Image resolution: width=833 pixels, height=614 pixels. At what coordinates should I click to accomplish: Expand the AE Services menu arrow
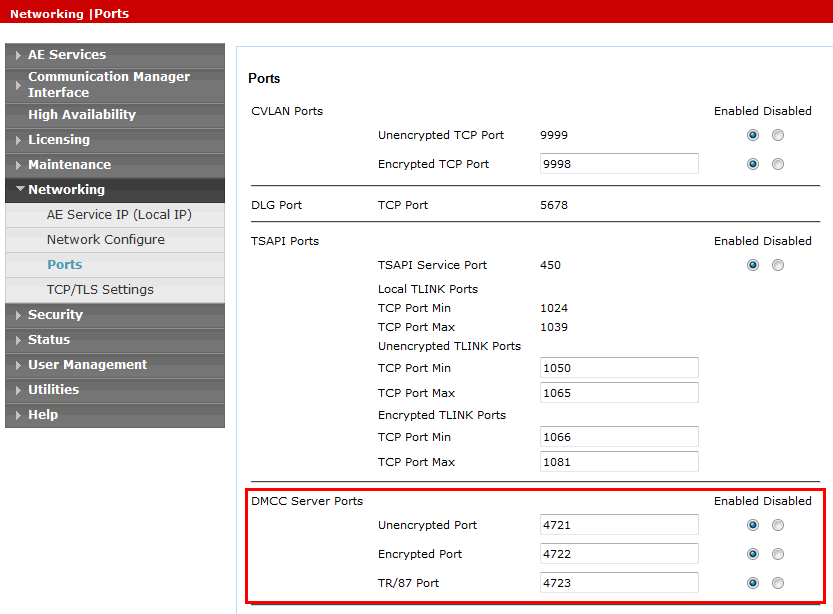[18, 55]
